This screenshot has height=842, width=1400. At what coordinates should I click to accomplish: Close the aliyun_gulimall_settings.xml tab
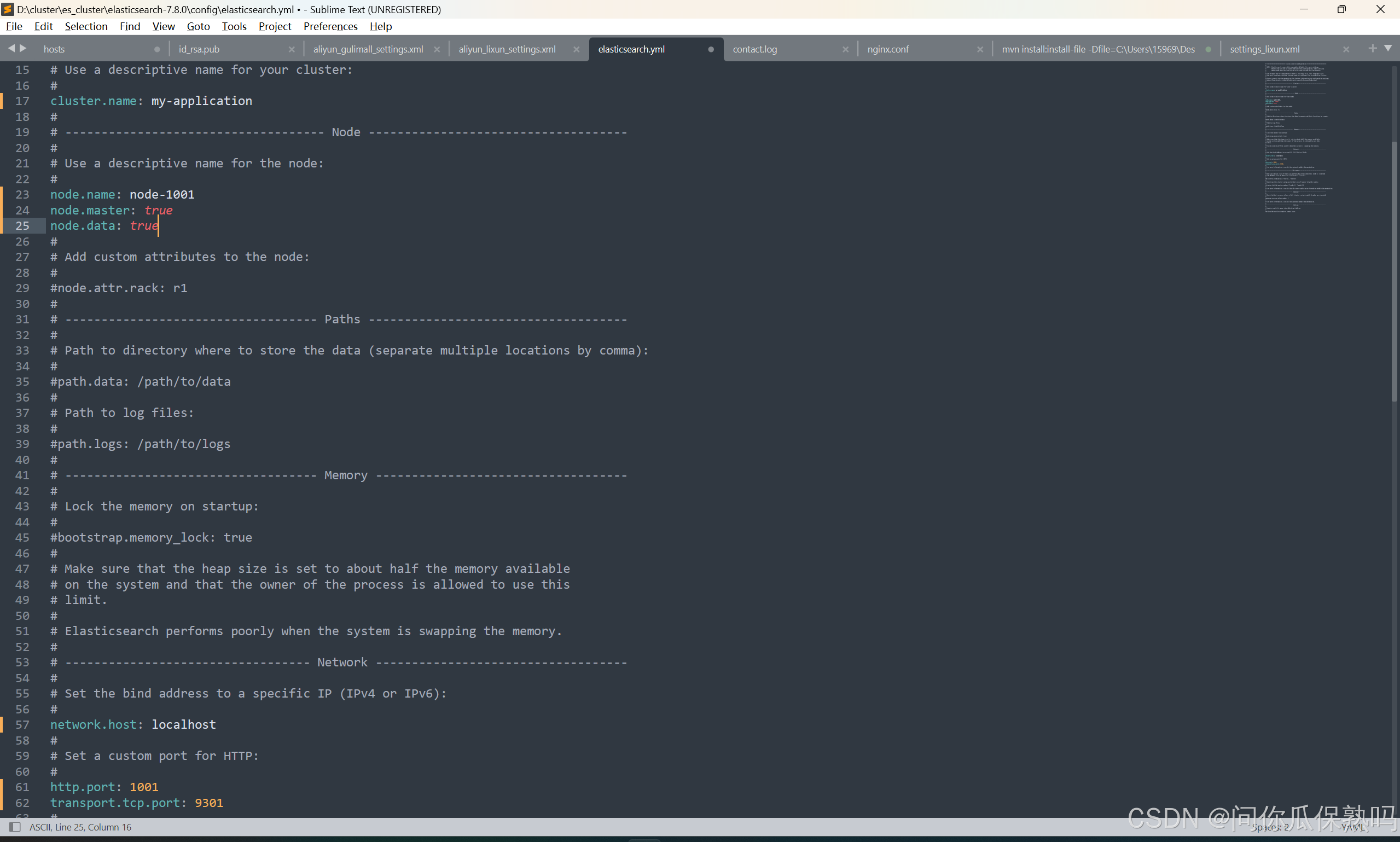437,49
